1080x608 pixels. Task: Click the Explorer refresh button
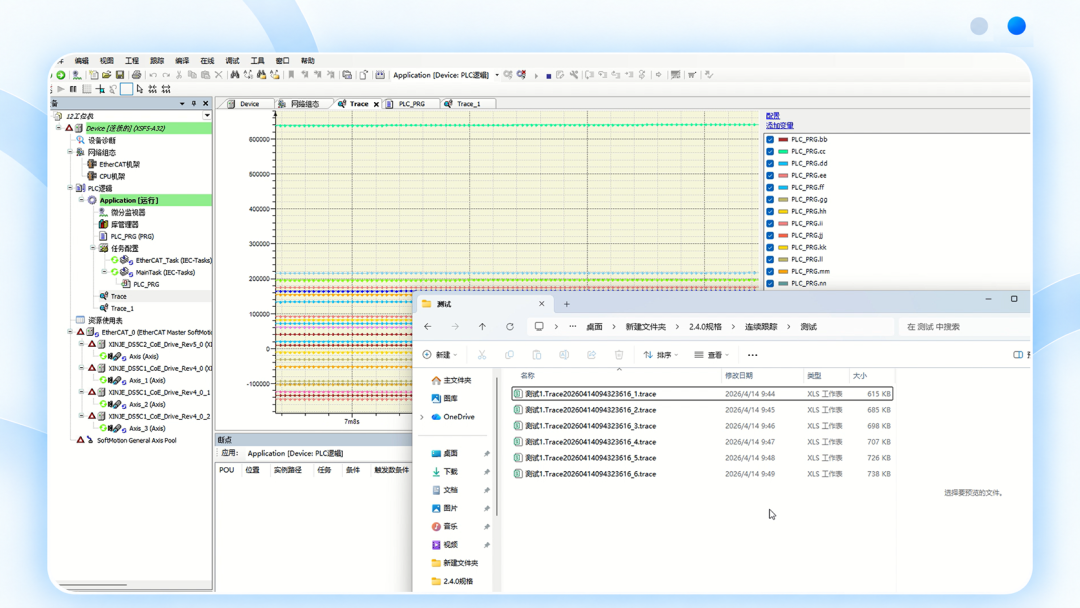pyautogui.click(x=510, y=327)
